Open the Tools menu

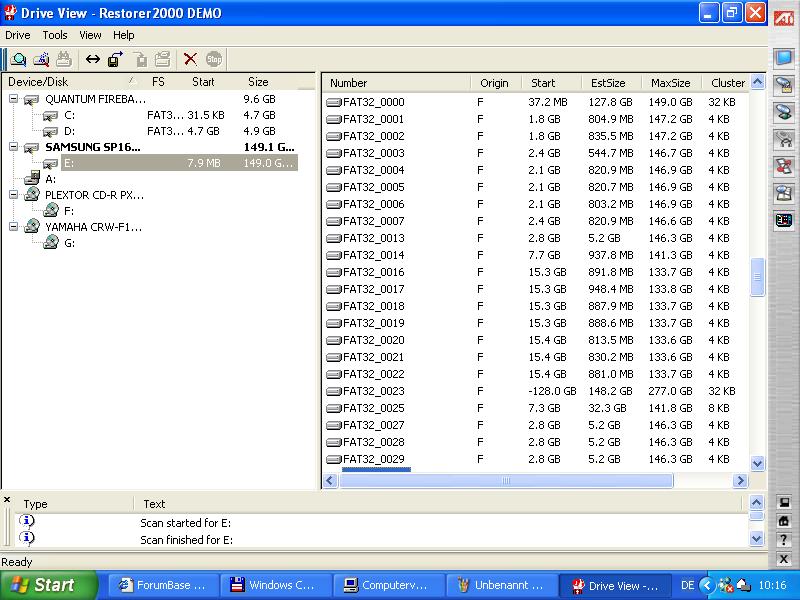(55, 35)
